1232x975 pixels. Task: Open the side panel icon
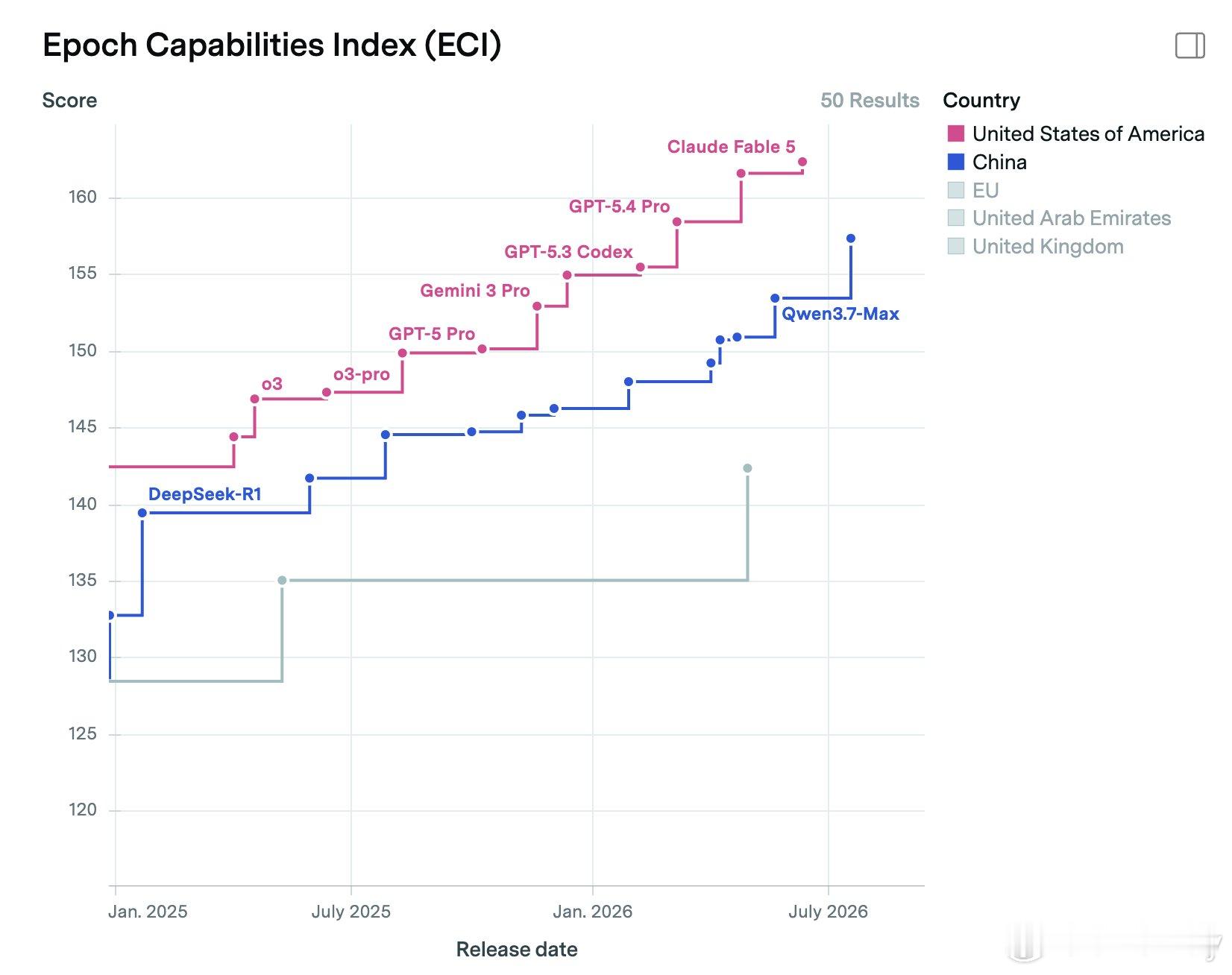pos(1189,45)
